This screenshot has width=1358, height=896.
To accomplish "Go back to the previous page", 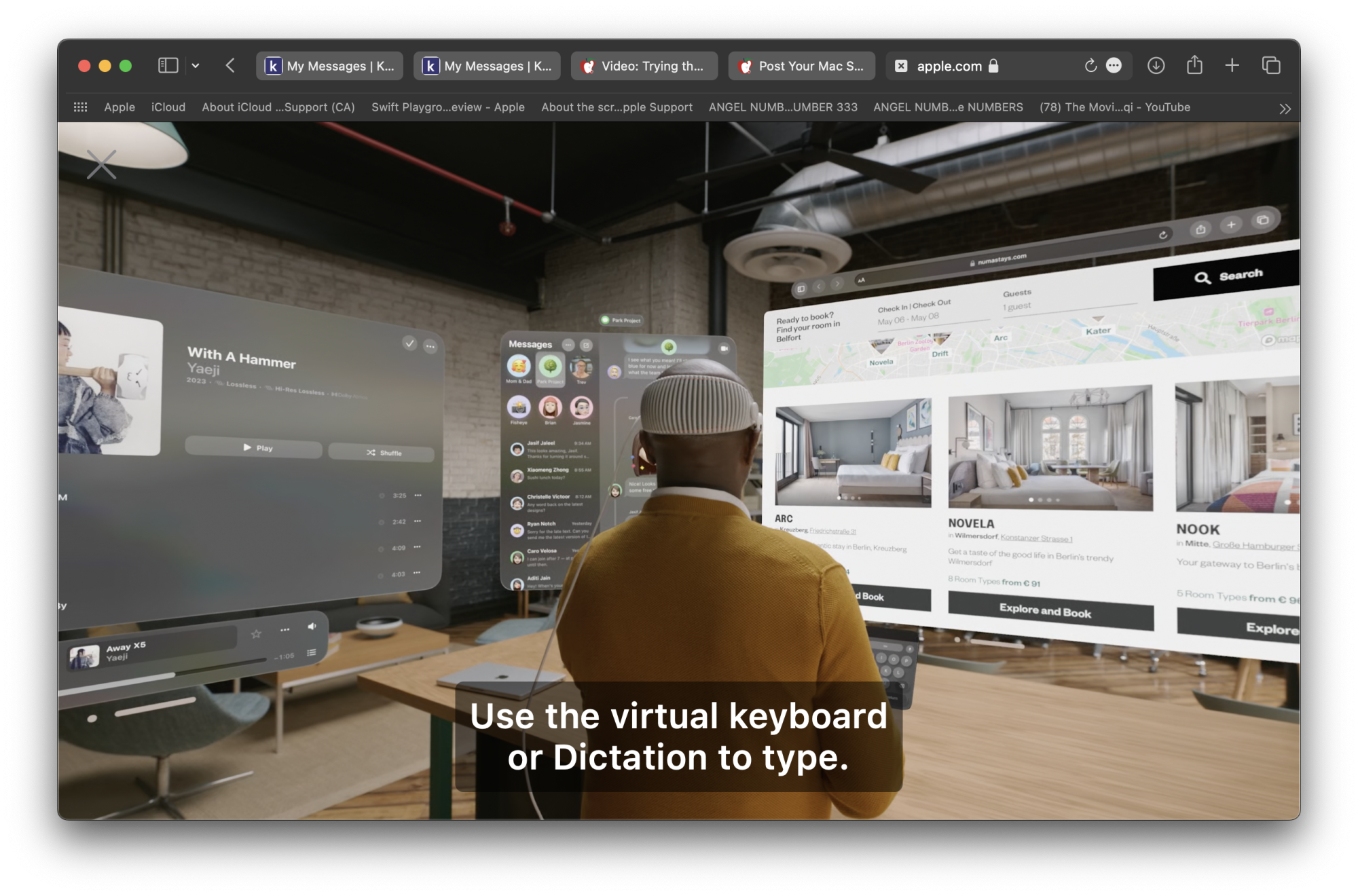I will coord(230,66).
